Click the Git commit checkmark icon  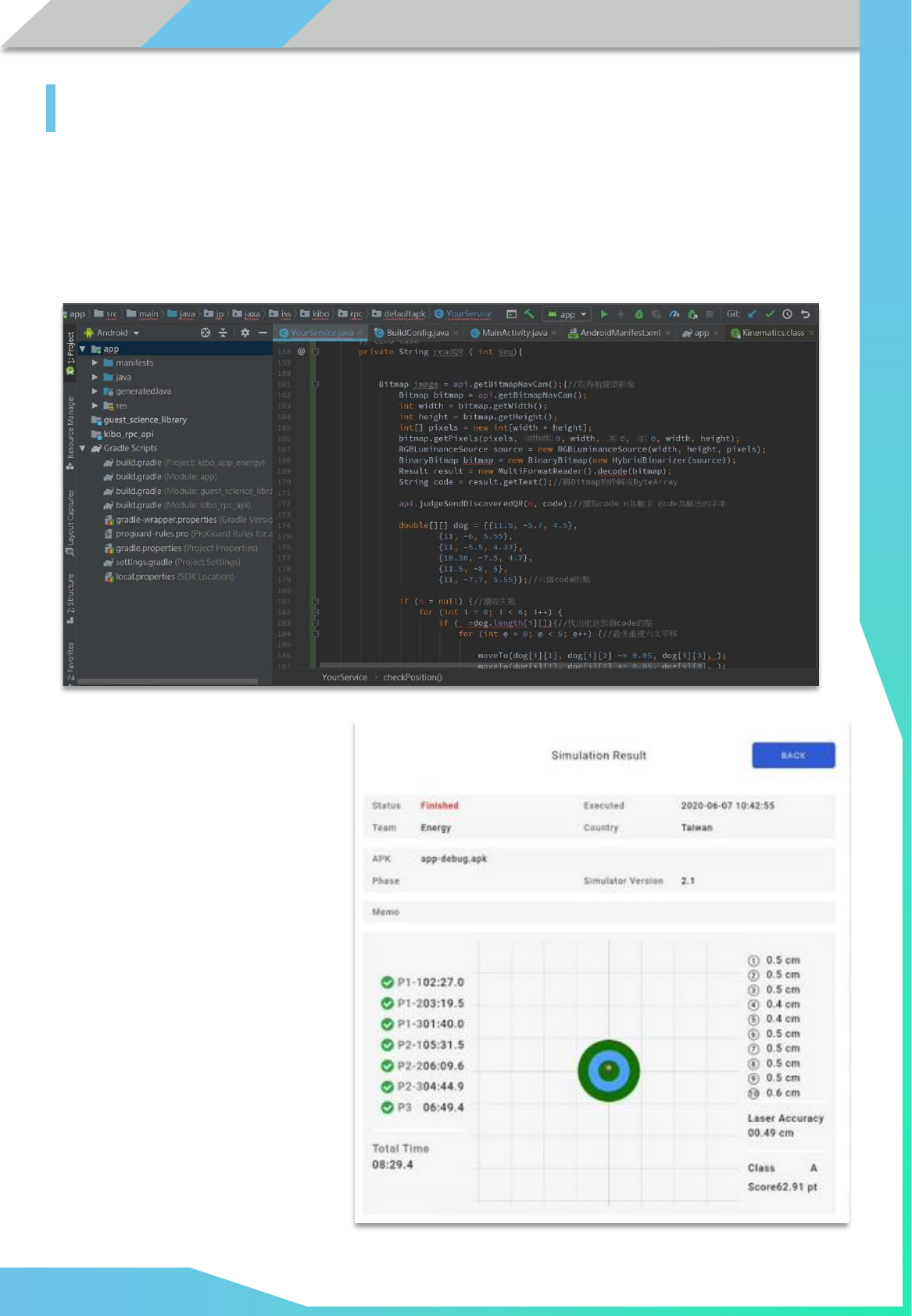(770, 314)
